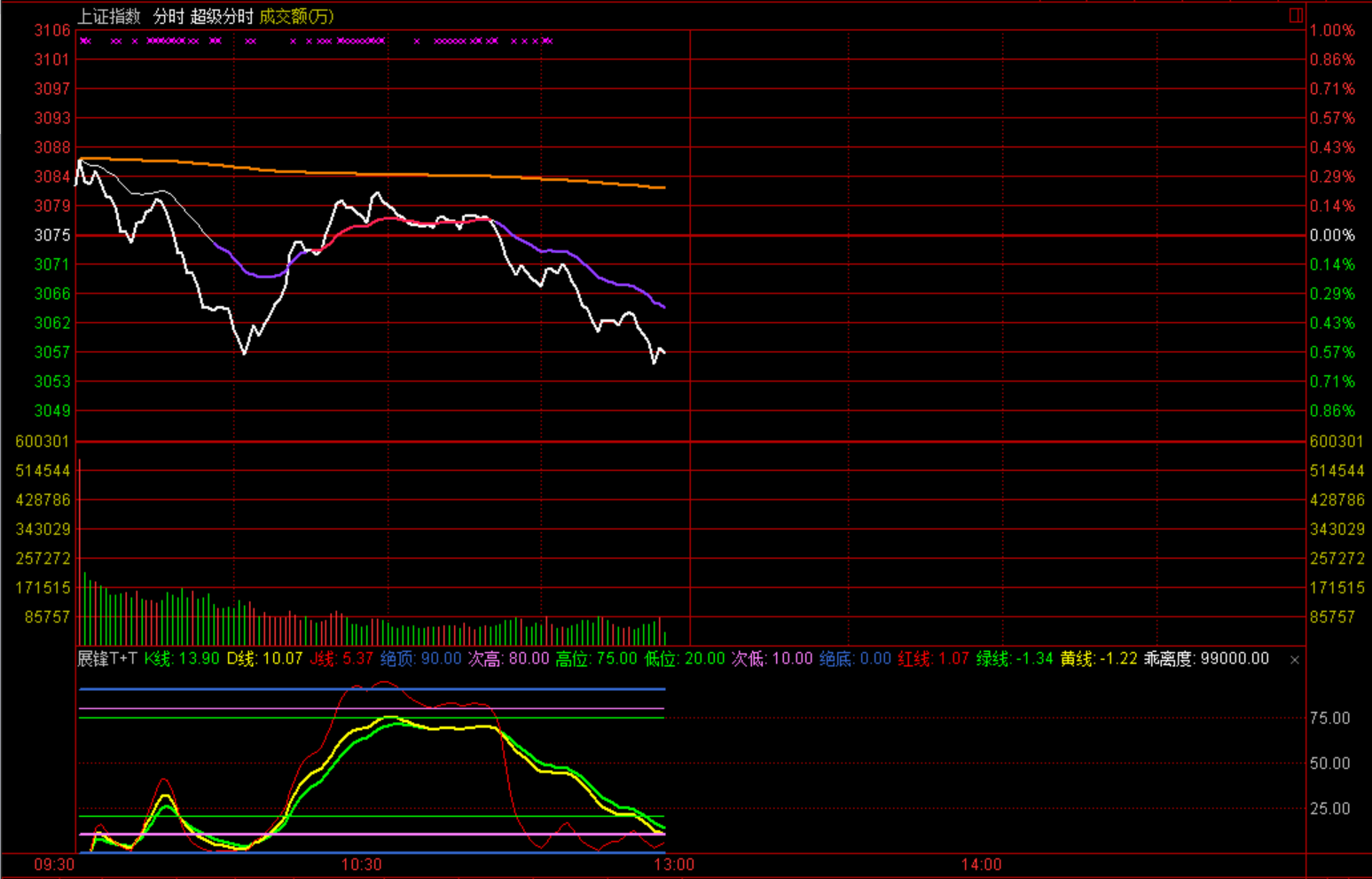
Task: Click the 次高: 80.00 value
Action: point(508,658)
